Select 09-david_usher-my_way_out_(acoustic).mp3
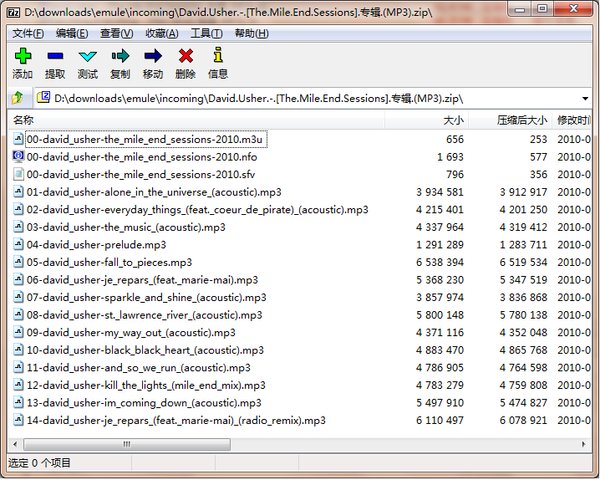The width and height of the screenshot is (600, 480). coord(131,333)
